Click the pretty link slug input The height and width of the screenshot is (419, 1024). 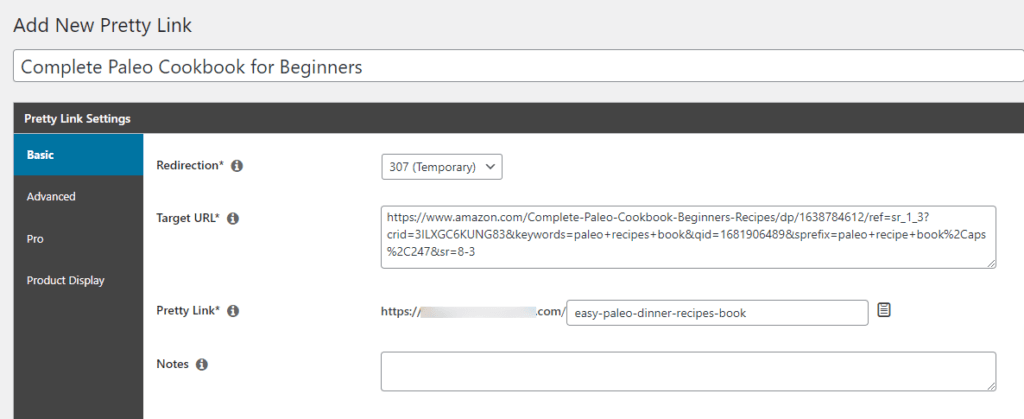coord(717,313)
